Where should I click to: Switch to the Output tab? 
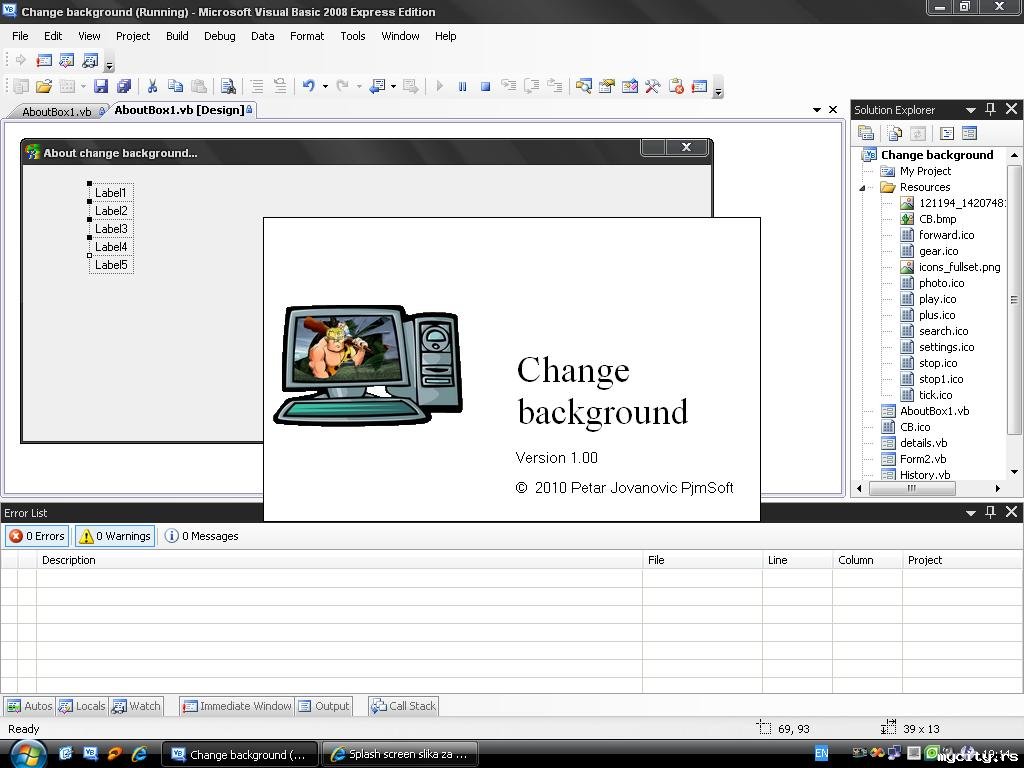[x=324, y=706]
